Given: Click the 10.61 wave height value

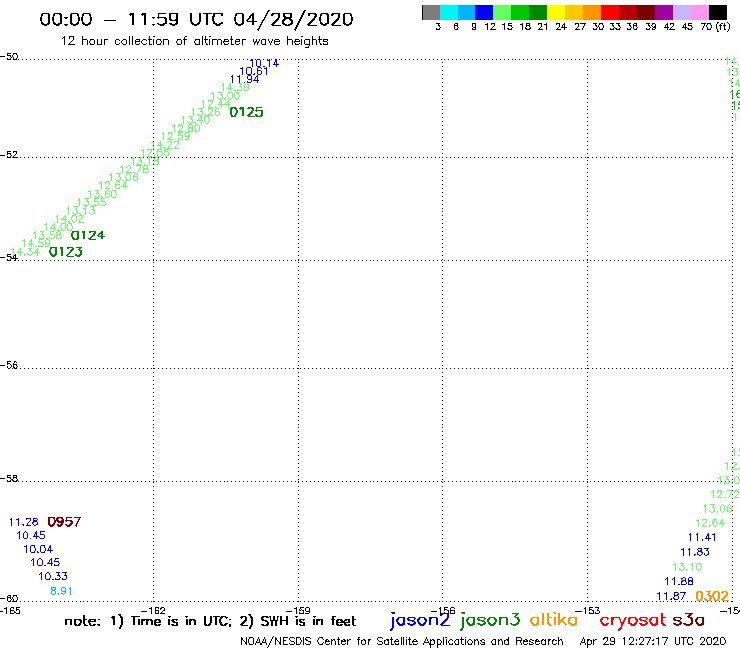Looking at the screenshot, I should (x=254, y=71).
